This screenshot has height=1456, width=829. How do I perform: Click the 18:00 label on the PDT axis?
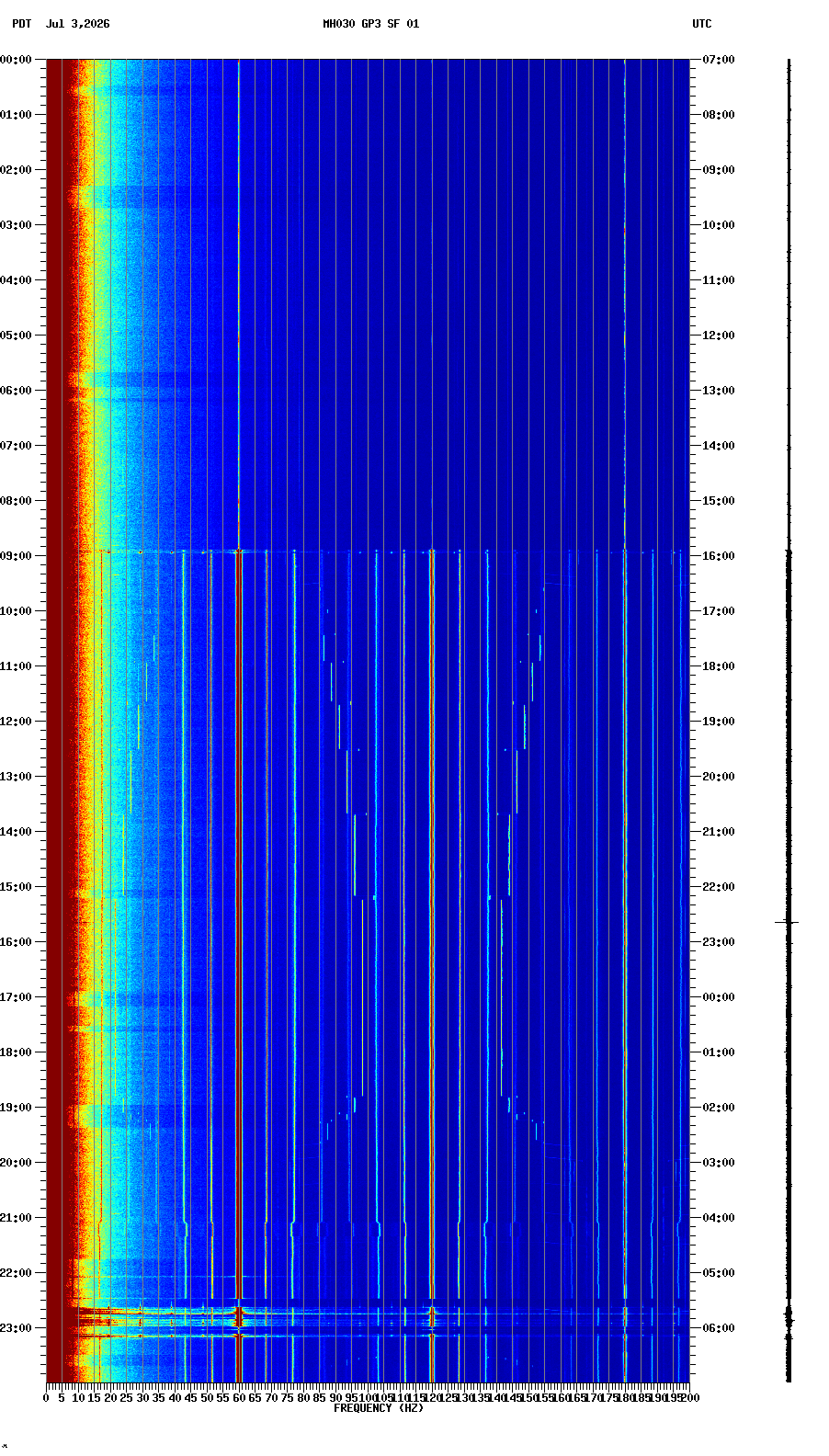[16, 1052]
